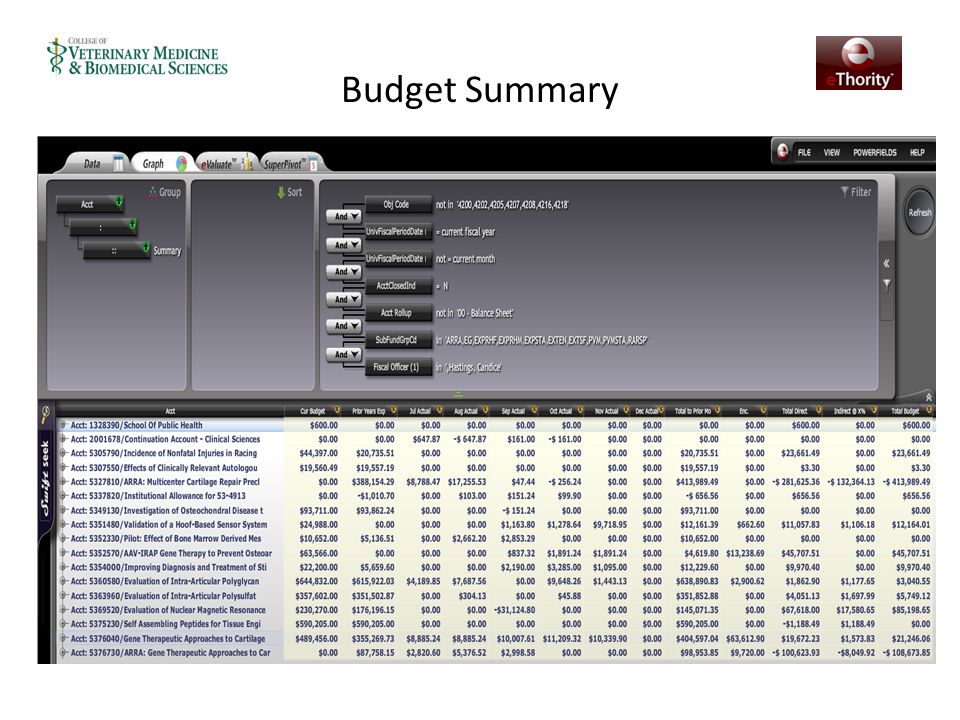Click the SubFundGrpCd filter field button

coord(398,340)
